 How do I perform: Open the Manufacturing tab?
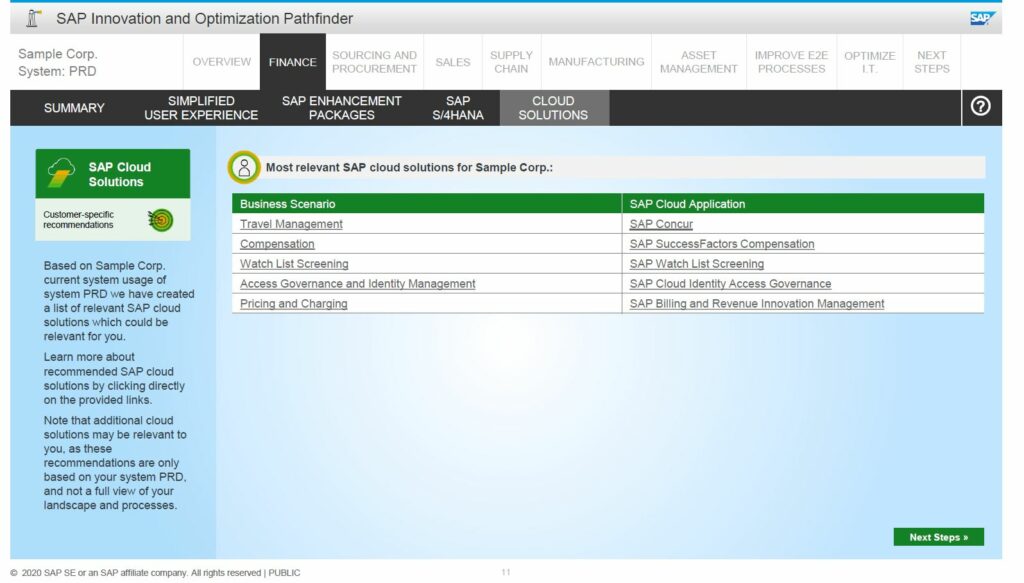(596, 62)
